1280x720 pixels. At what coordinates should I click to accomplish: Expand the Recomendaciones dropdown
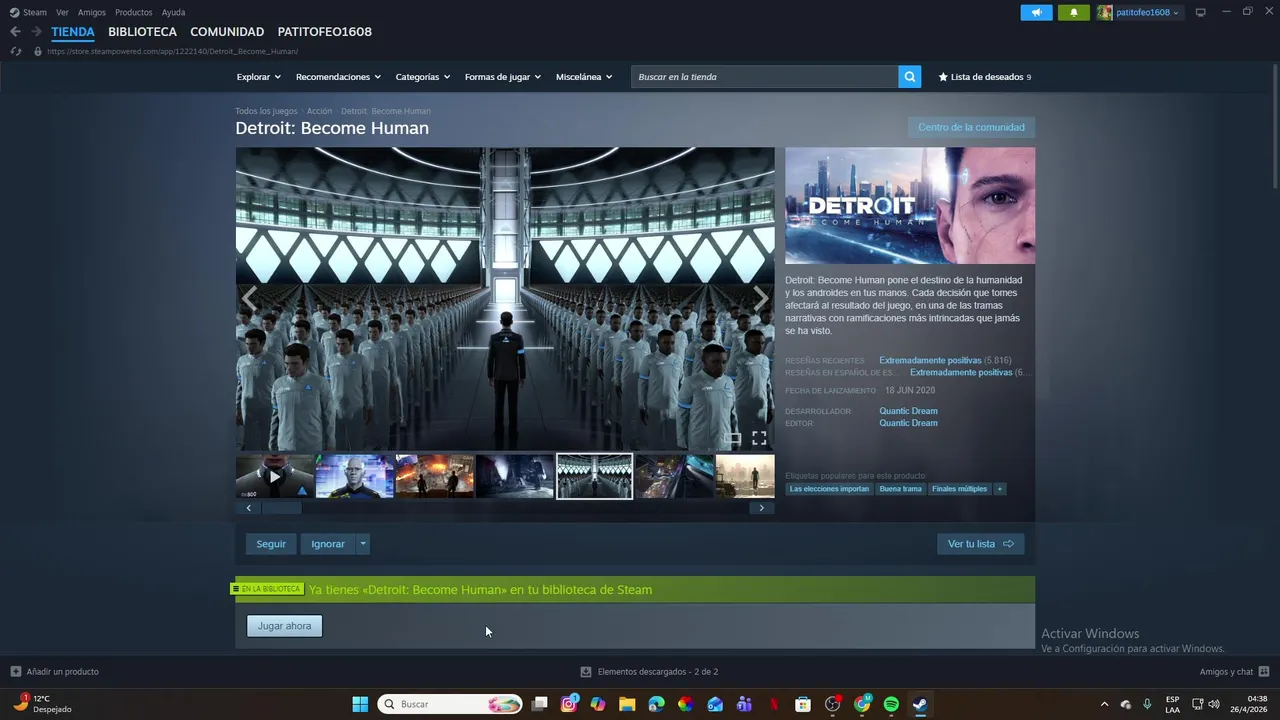point(338,77)
